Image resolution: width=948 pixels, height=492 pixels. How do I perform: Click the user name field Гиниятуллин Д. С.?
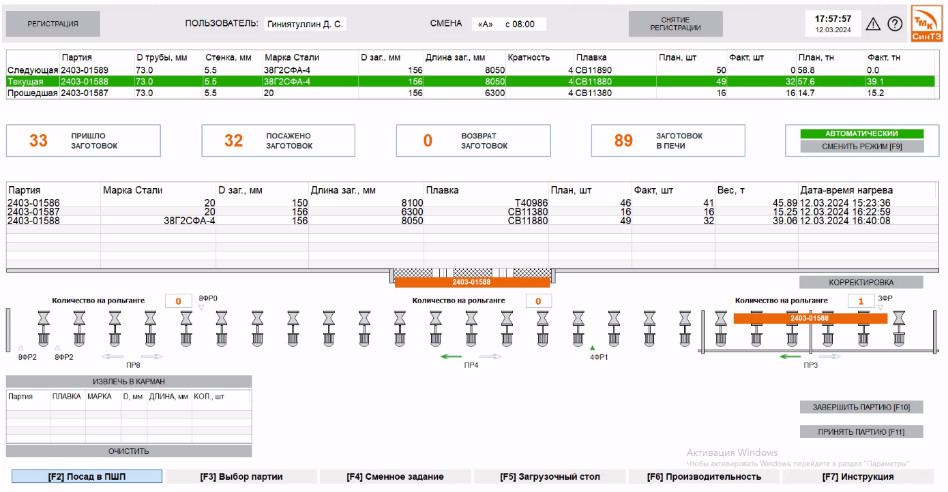[304, 24]
